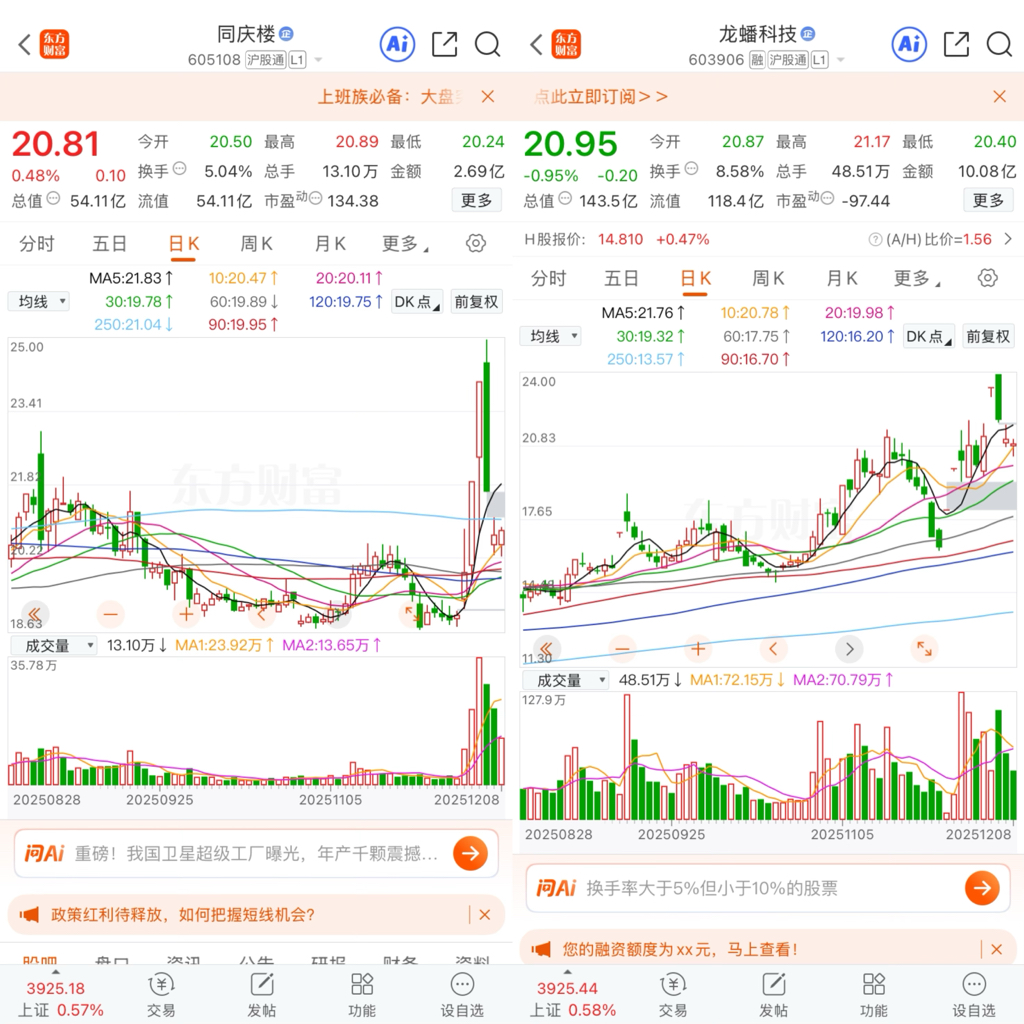Open 上班族必备 banner on 同庆楼 page
Viewport: 1024px width, 1024px height.
pyautogui.click(x=390, y=97)
